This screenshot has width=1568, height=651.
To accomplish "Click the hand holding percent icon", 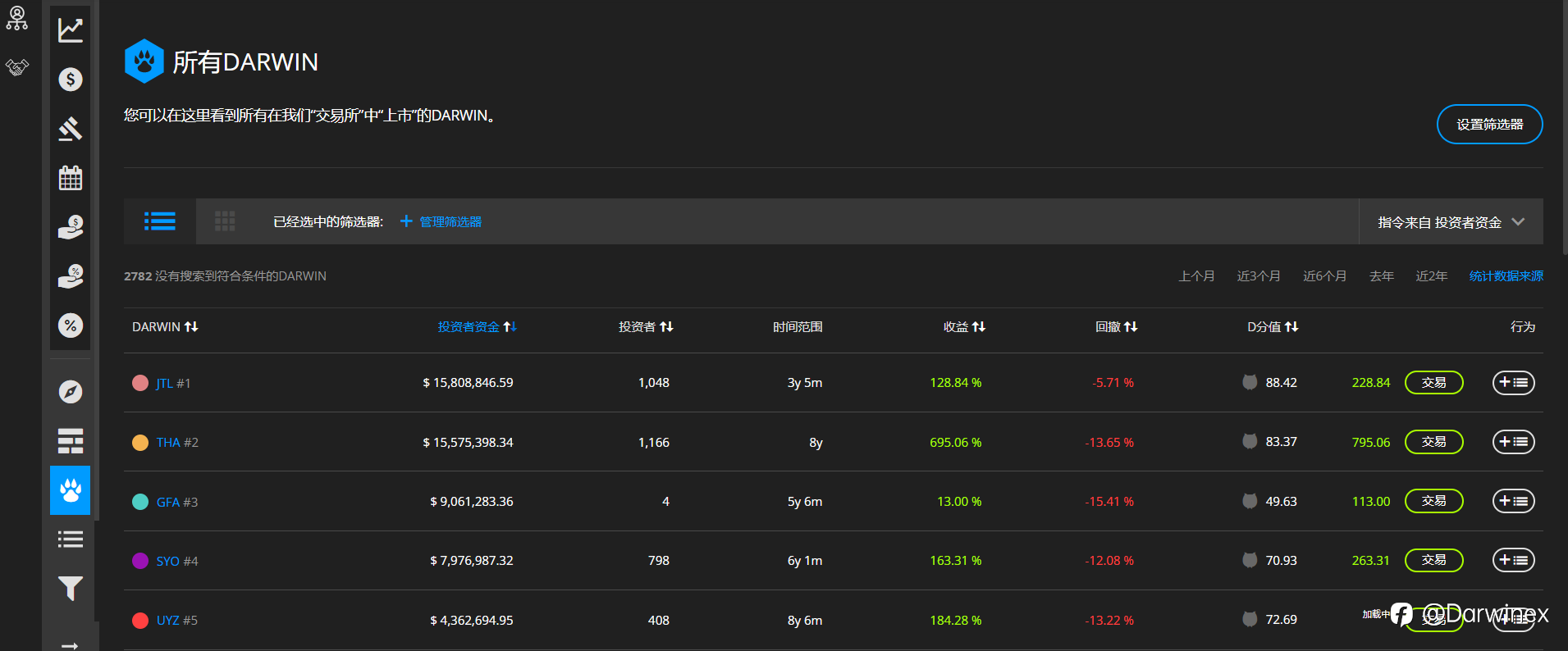I will [x=71, y=276].
